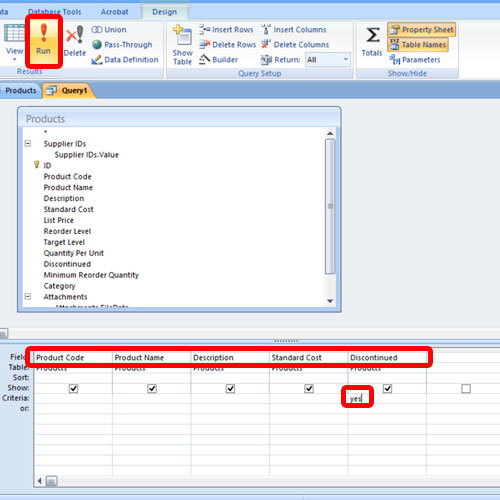This screenshot has height=500, width=500.
Task: Click Insert Columns in Query Setup
Action: coord(294,30)
